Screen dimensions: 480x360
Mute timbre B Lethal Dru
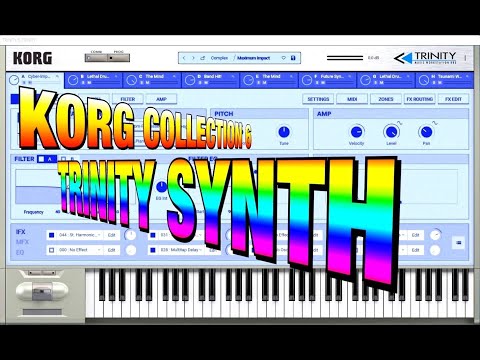pos(89,82)
